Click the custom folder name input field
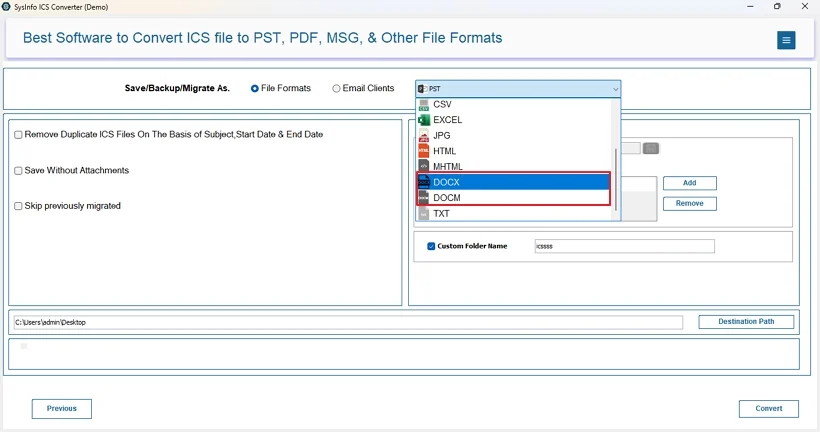The width and height of the screenshot is (820, 432). (x=624, y=246)
